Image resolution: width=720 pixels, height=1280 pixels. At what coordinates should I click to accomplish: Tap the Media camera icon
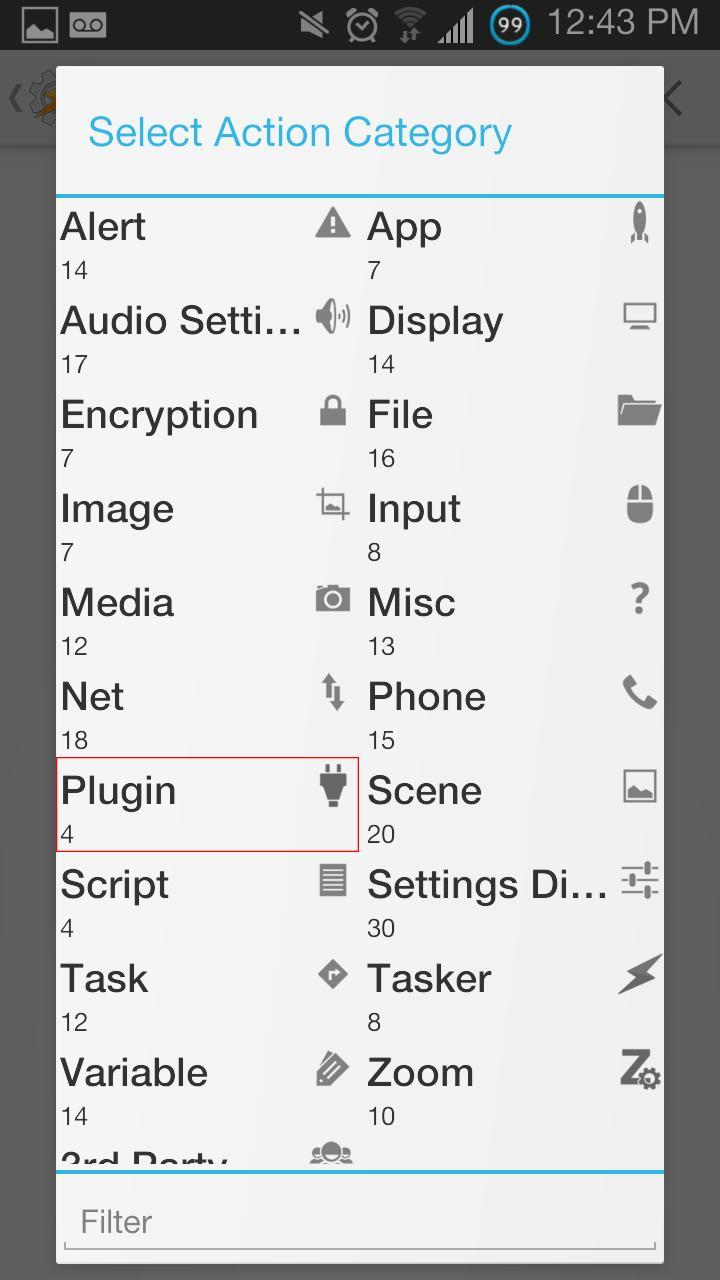[332, 599]
